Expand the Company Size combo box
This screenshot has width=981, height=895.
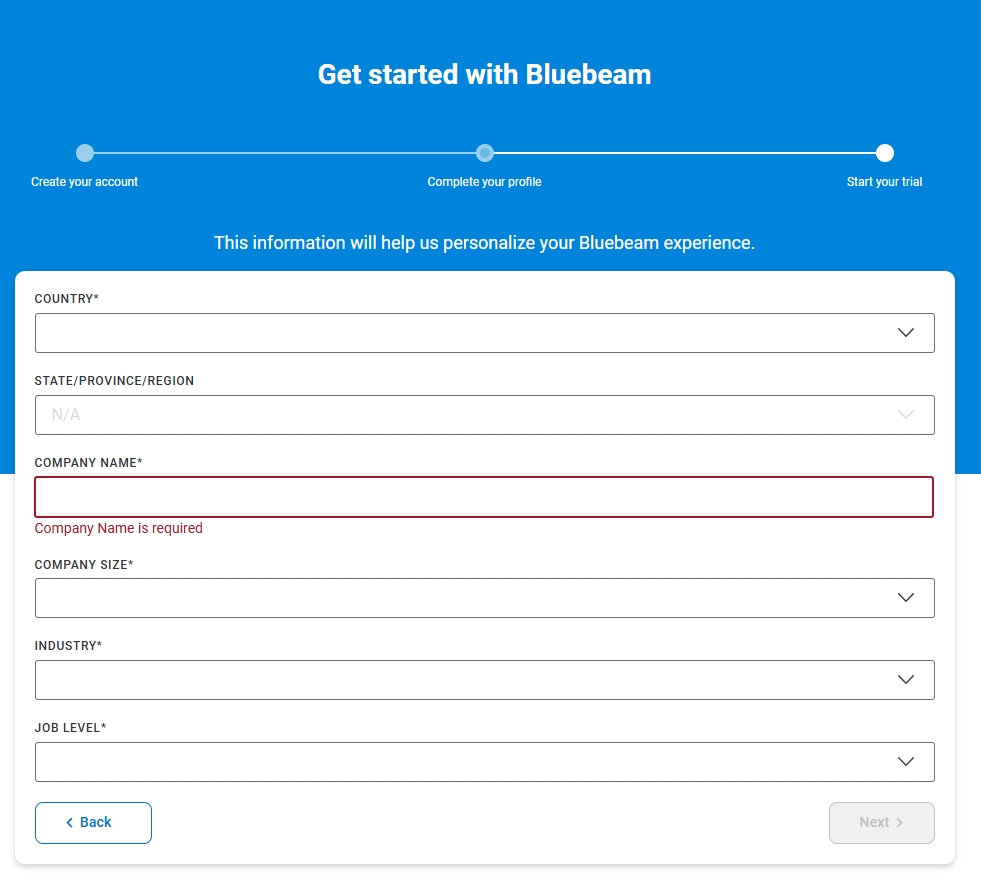[470, 598]
